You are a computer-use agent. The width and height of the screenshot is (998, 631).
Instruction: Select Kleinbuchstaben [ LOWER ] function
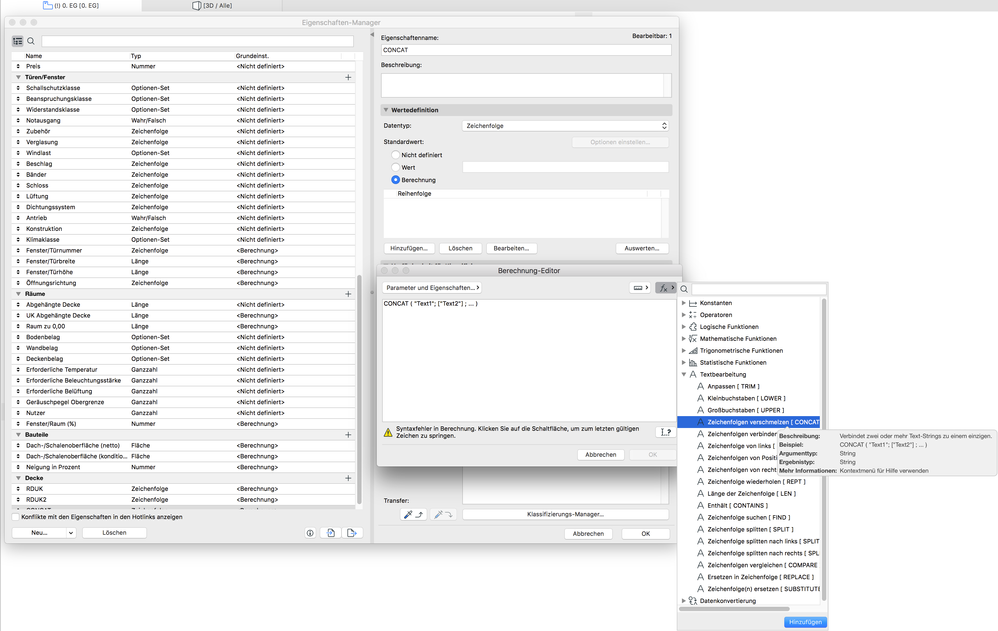746,398
